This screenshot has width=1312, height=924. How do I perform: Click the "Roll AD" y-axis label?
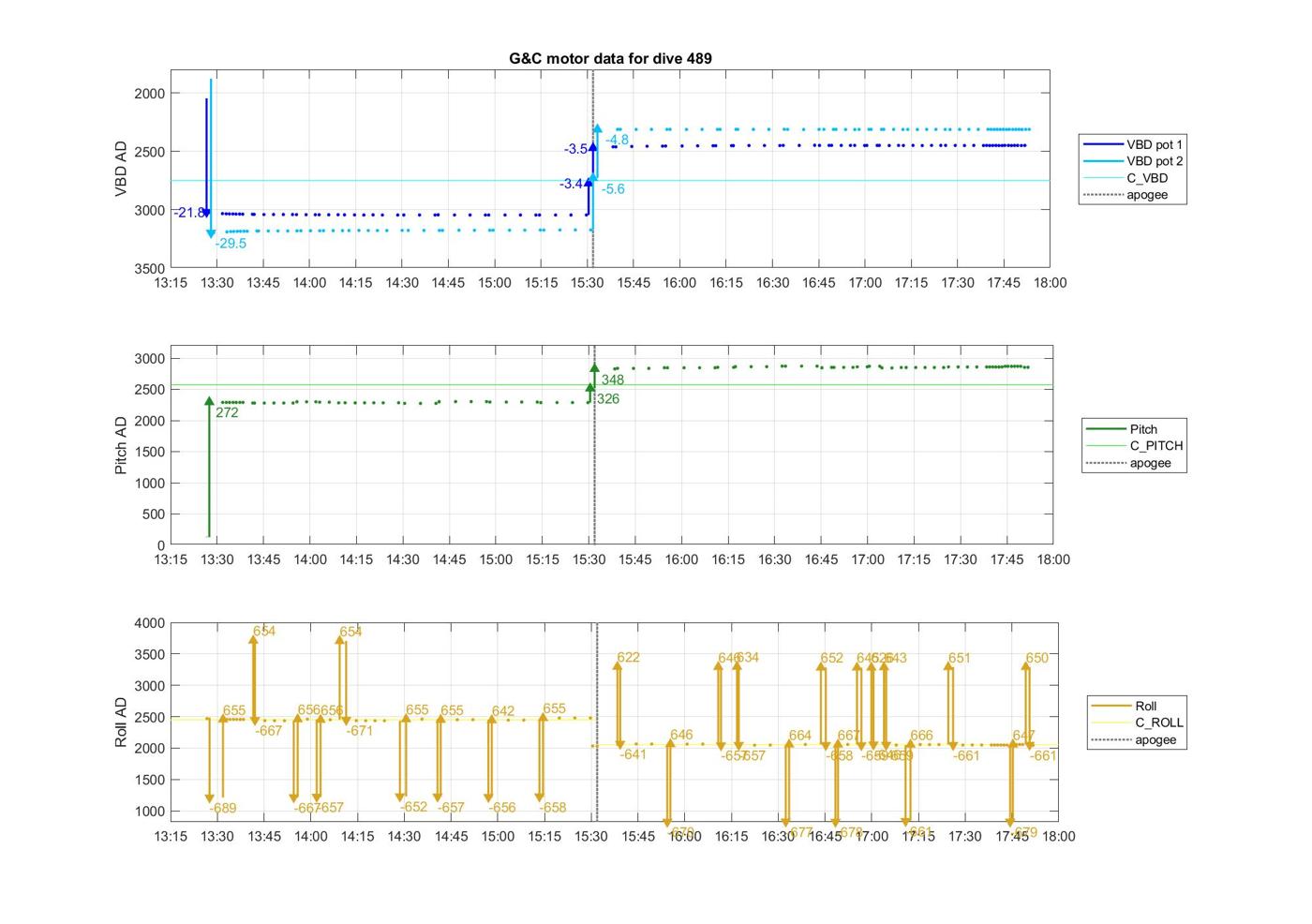click(121, 722)
